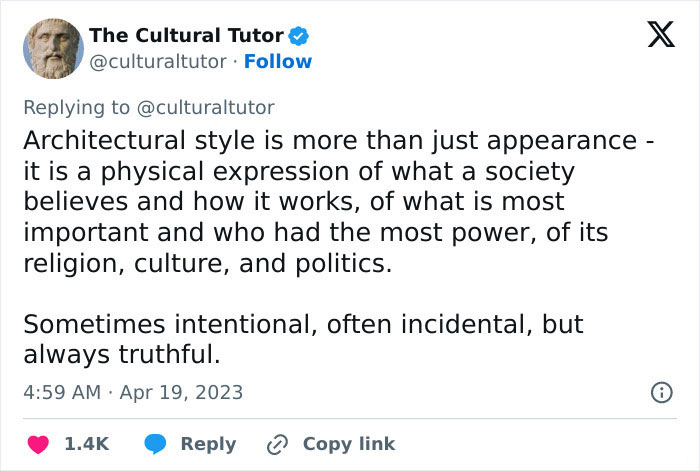This screenshot has height=471, width=700.
Task: Click the closing words 'always truthful.'
Action: (x=122, y=354)
